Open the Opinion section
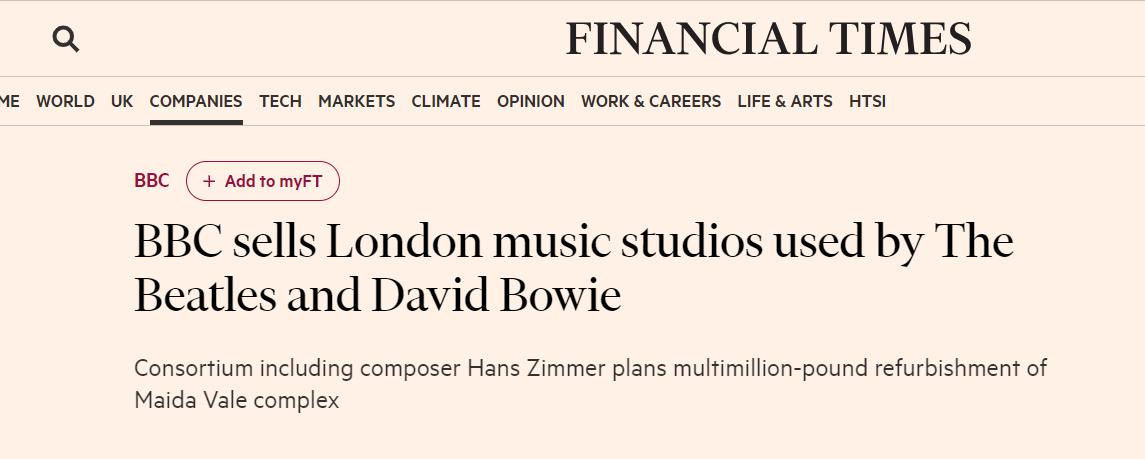Image resolution: width=1145 pixels, height=459 pixels. pos(531,101)
